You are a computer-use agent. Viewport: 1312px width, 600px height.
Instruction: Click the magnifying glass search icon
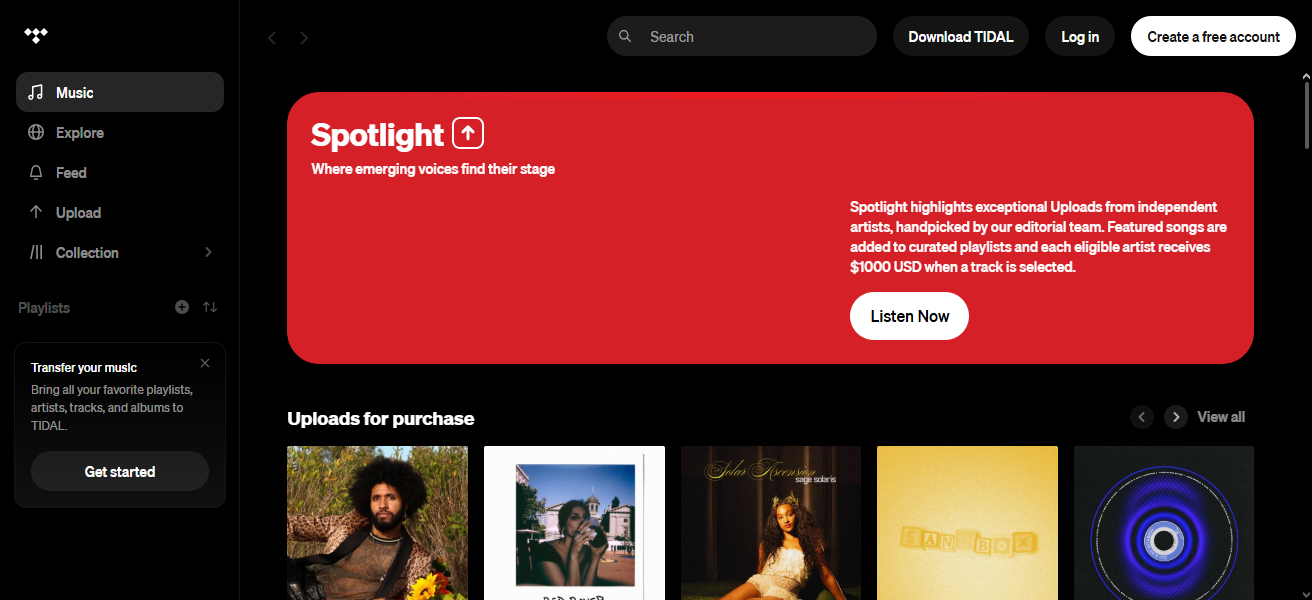tap(625, 36)
